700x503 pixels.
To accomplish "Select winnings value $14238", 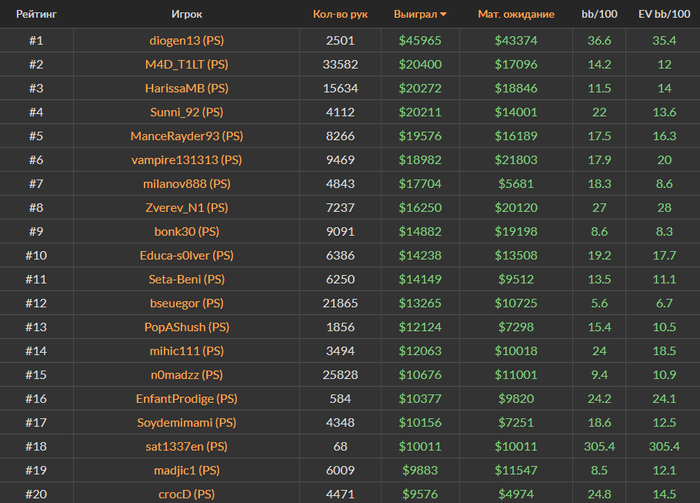I will tap(420, 255).
